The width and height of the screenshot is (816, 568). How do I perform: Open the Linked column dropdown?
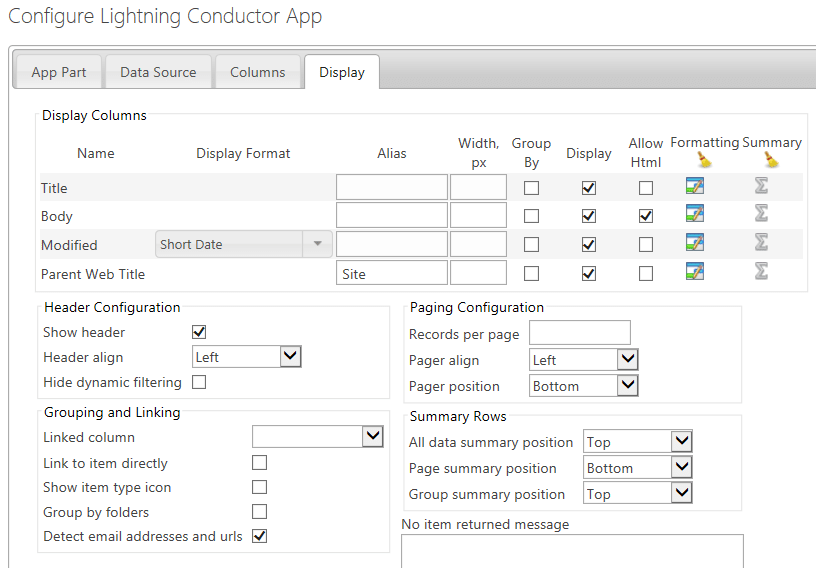(x=317, y=436)
